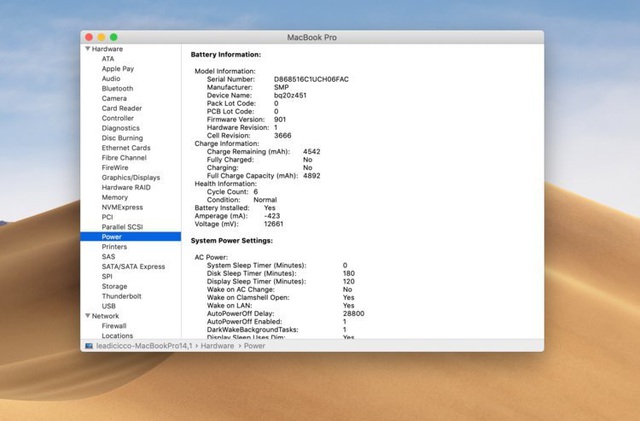The width and height of the screenshot is (640, 421).
Task: Collapse the Hardware category disclosure triangle
Action: (x=88, y=49)
